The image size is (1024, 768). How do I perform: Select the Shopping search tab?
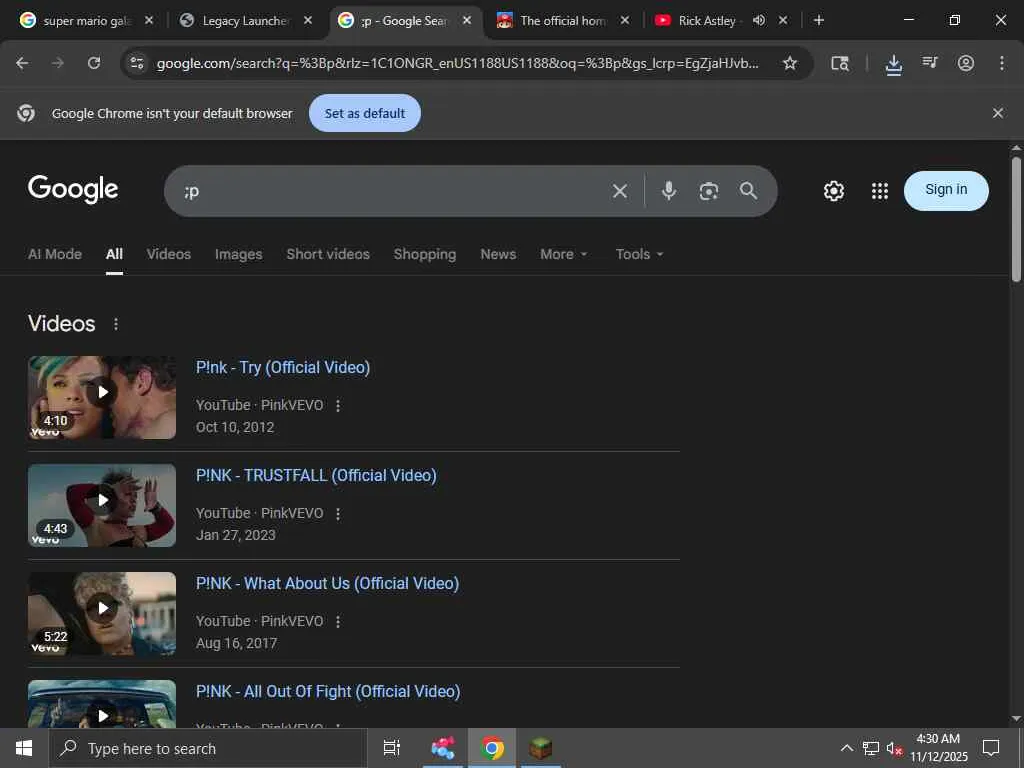424,254
